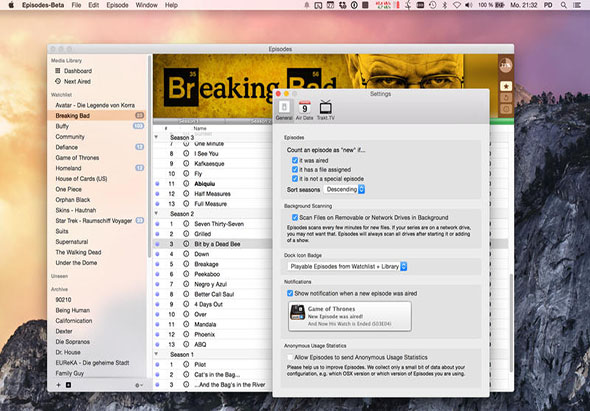Viewport: 590px width, 411px height.
Task: Open the Edit menu
Action: tap(94, 5)
